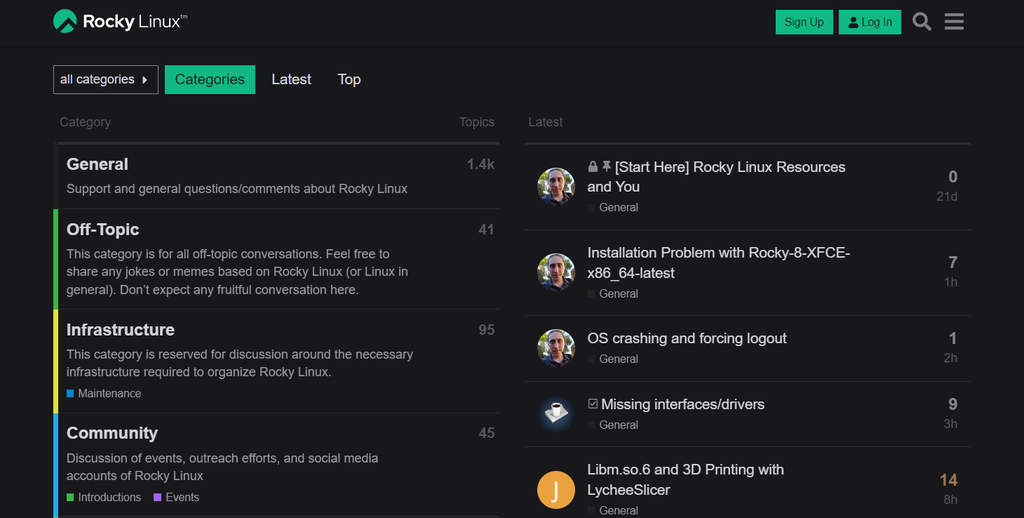Click the pin icon beside Start Here topic
Screen dimensions: 1024x518
point(606,167)
